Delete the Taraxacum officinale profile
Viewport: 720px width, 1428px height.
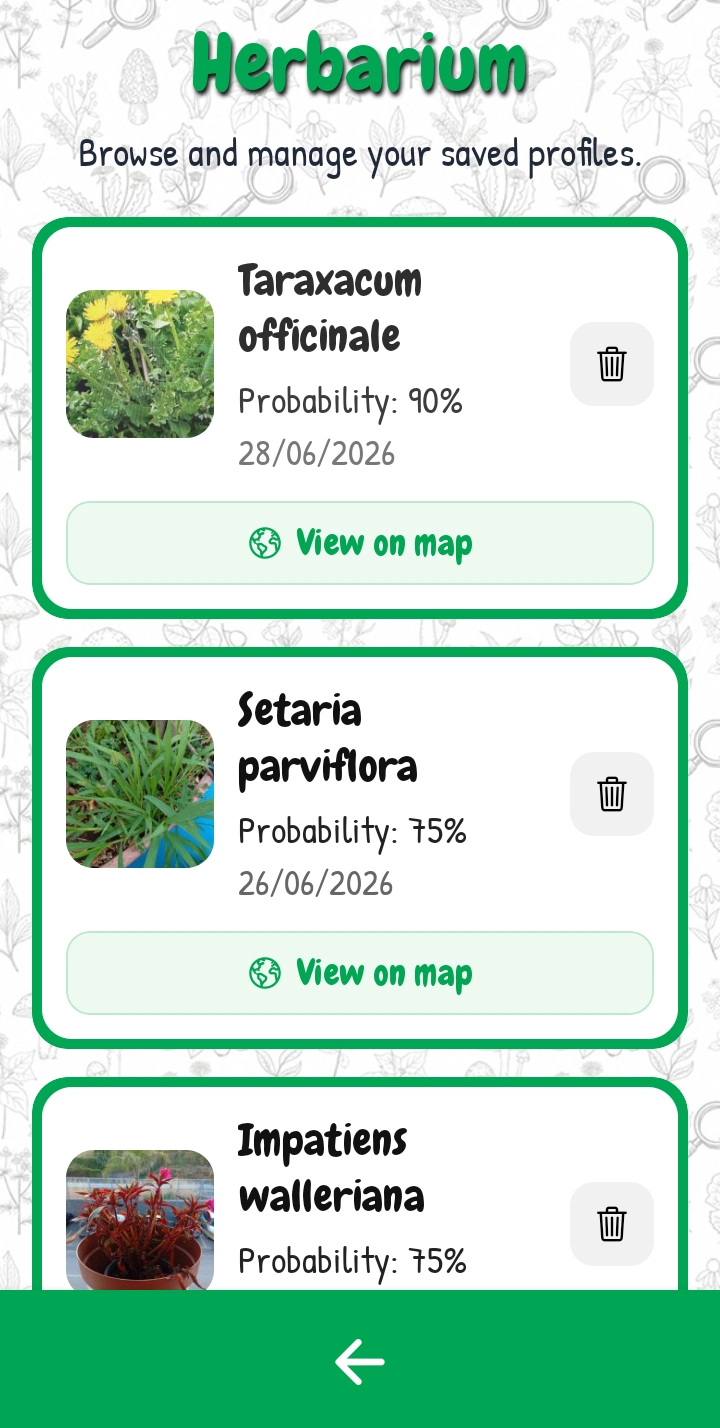612,364
